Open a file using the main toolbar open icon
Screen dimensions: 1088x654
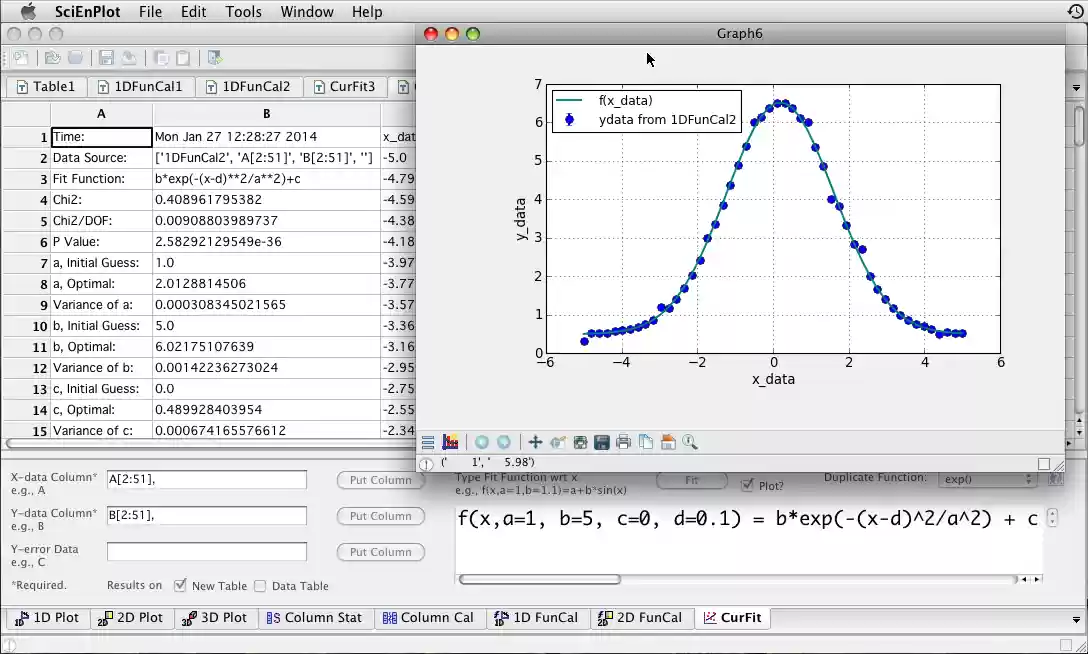[52, 56]
